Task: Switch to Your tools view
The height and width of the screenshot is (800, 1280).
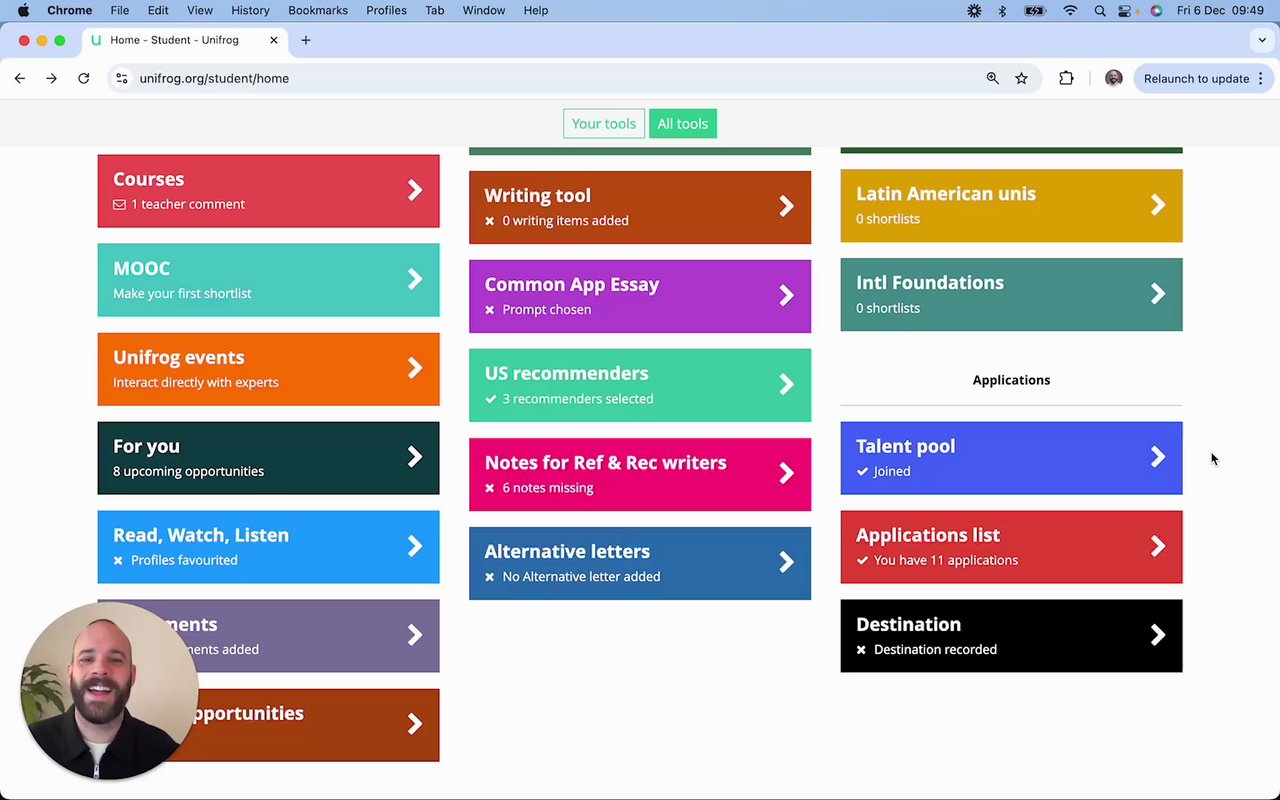Action: (x=603, y=124)
